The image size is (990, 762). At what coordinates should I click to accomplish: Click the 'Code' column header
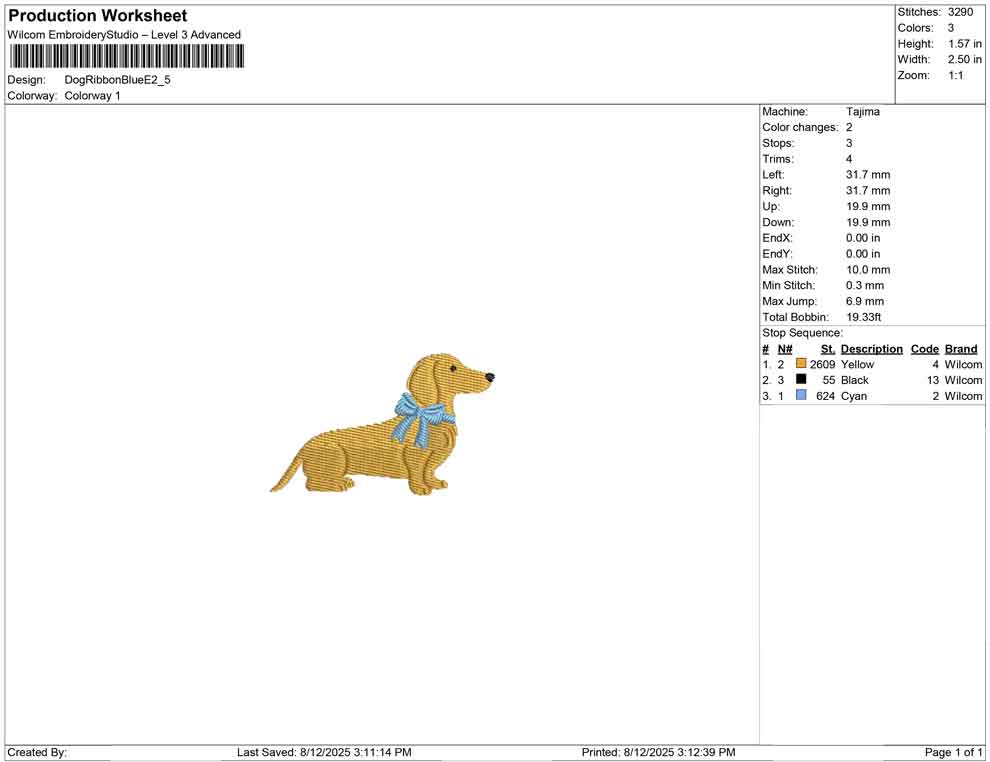pos(925,349)
